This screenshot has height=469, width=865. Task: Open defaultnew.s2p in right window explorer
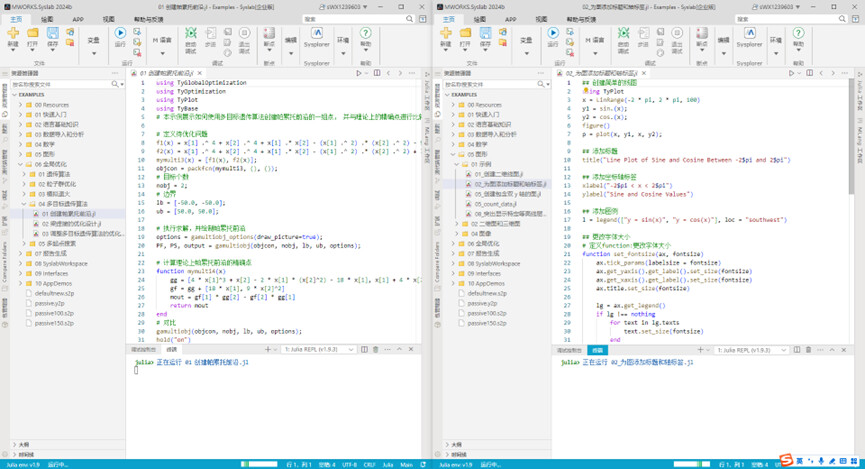click(x=487, y=294)
